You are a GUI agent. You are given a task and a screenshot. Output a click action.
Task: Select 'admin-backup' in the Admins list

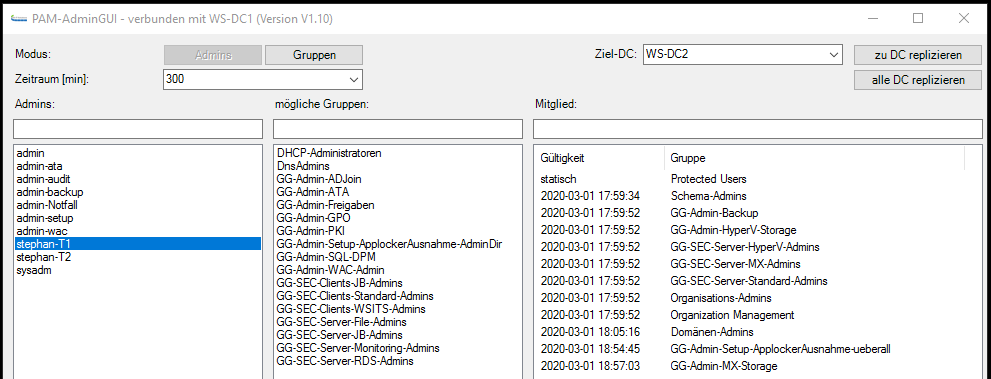click(138, 192)
